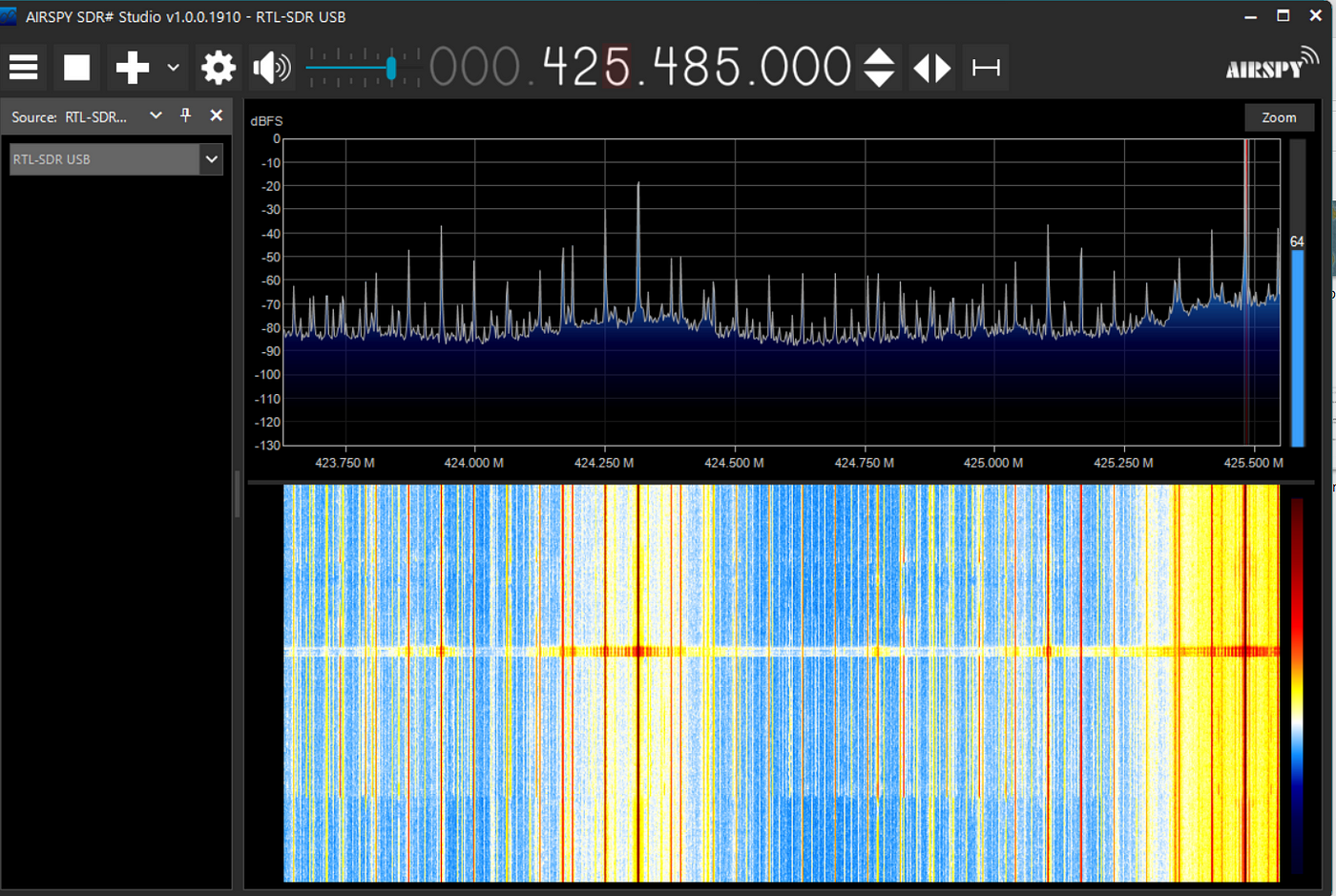Image resolution: width=1336 pixels, height=896 pixels.
Task: Click the 425.000 M frequency axis label
Action: pyautogui.click(x=992, y=463)
